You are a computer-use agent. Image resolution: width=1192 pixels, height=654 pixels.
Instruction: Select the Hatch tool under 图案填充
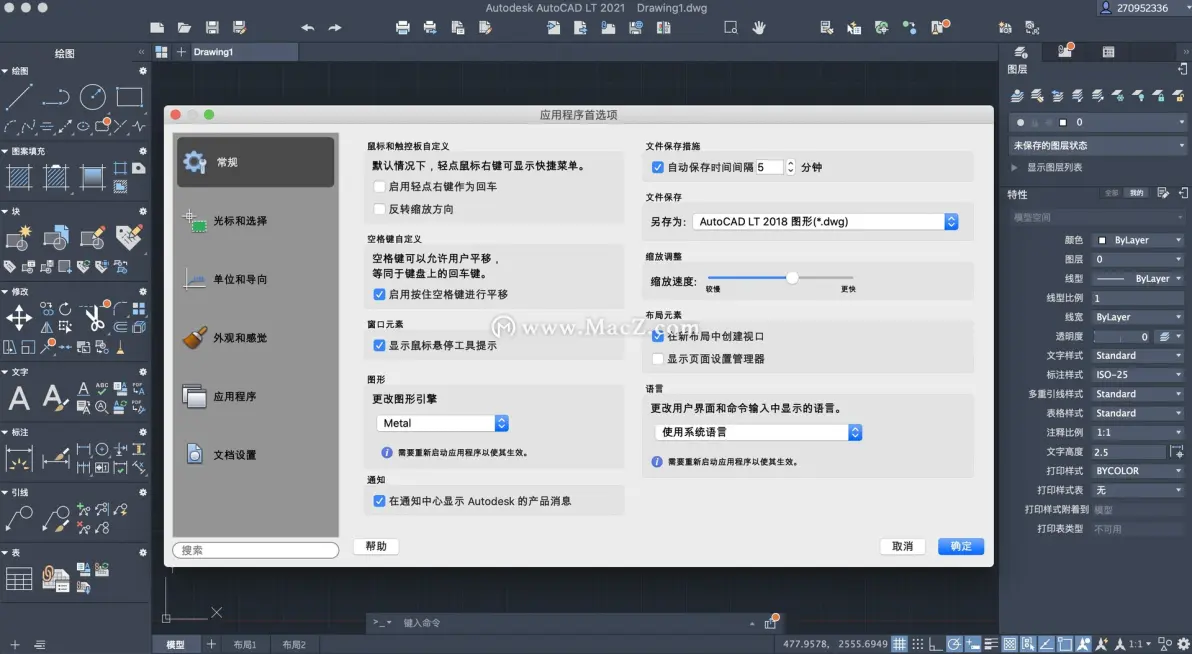[18, 177]
